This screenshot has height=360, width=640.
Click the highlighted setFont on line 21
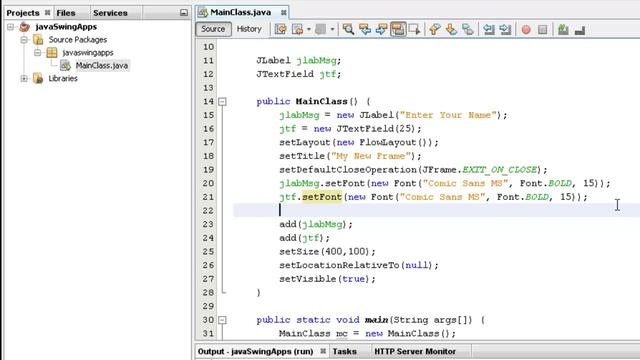322,197
